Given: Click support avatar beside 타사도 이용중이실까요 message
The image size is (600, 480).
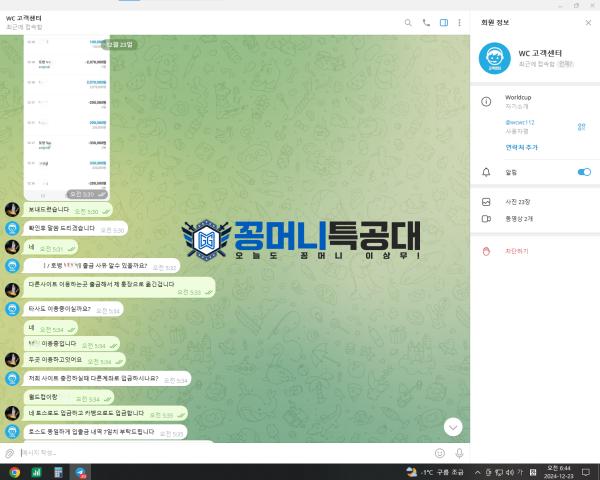Looking at the screenshot, I should 12,309.
